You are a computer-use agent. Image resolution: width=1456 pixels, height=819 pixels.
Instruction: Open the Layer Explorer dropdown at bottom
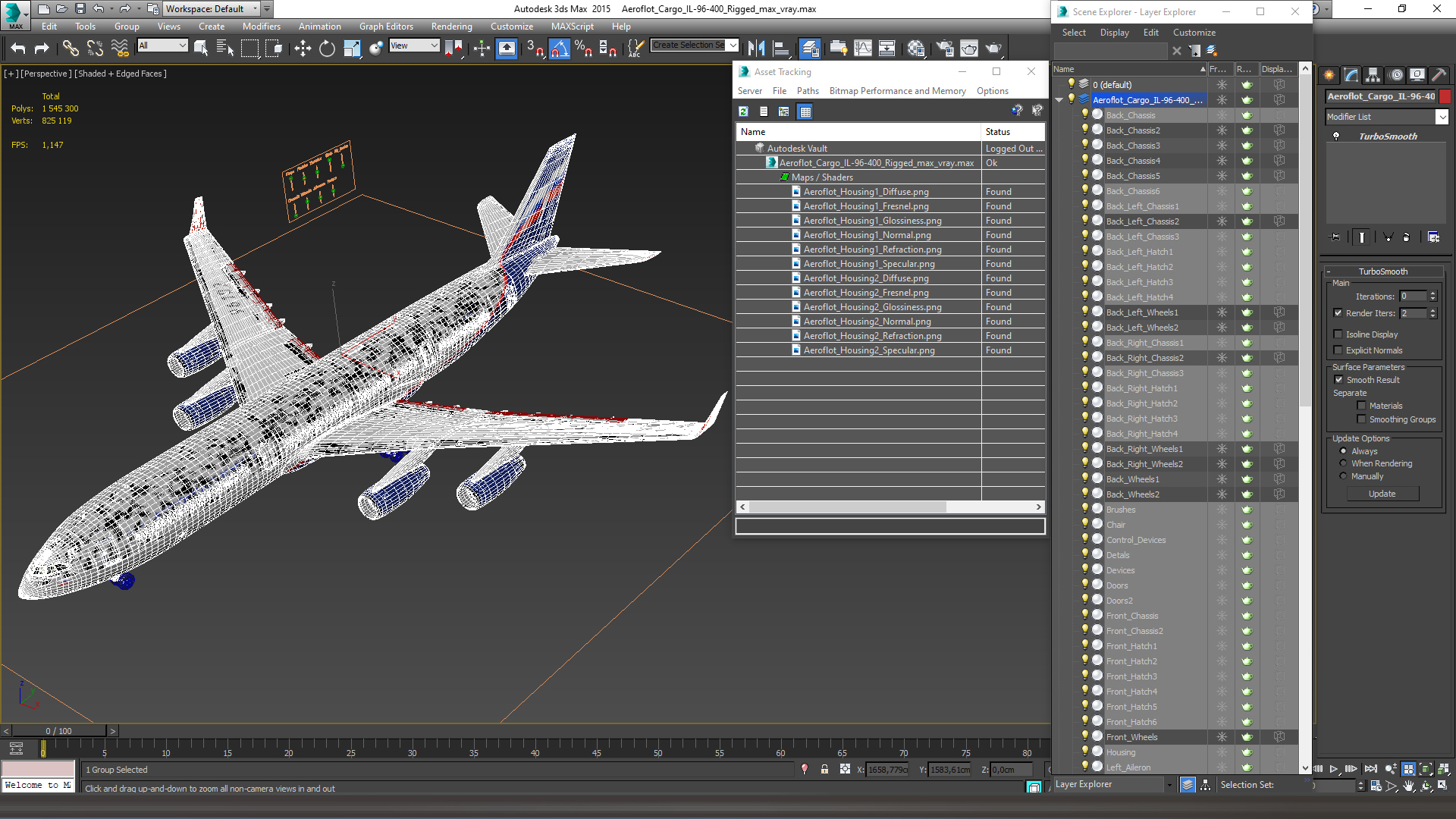pyautogui.click(x=1169, y=785)
